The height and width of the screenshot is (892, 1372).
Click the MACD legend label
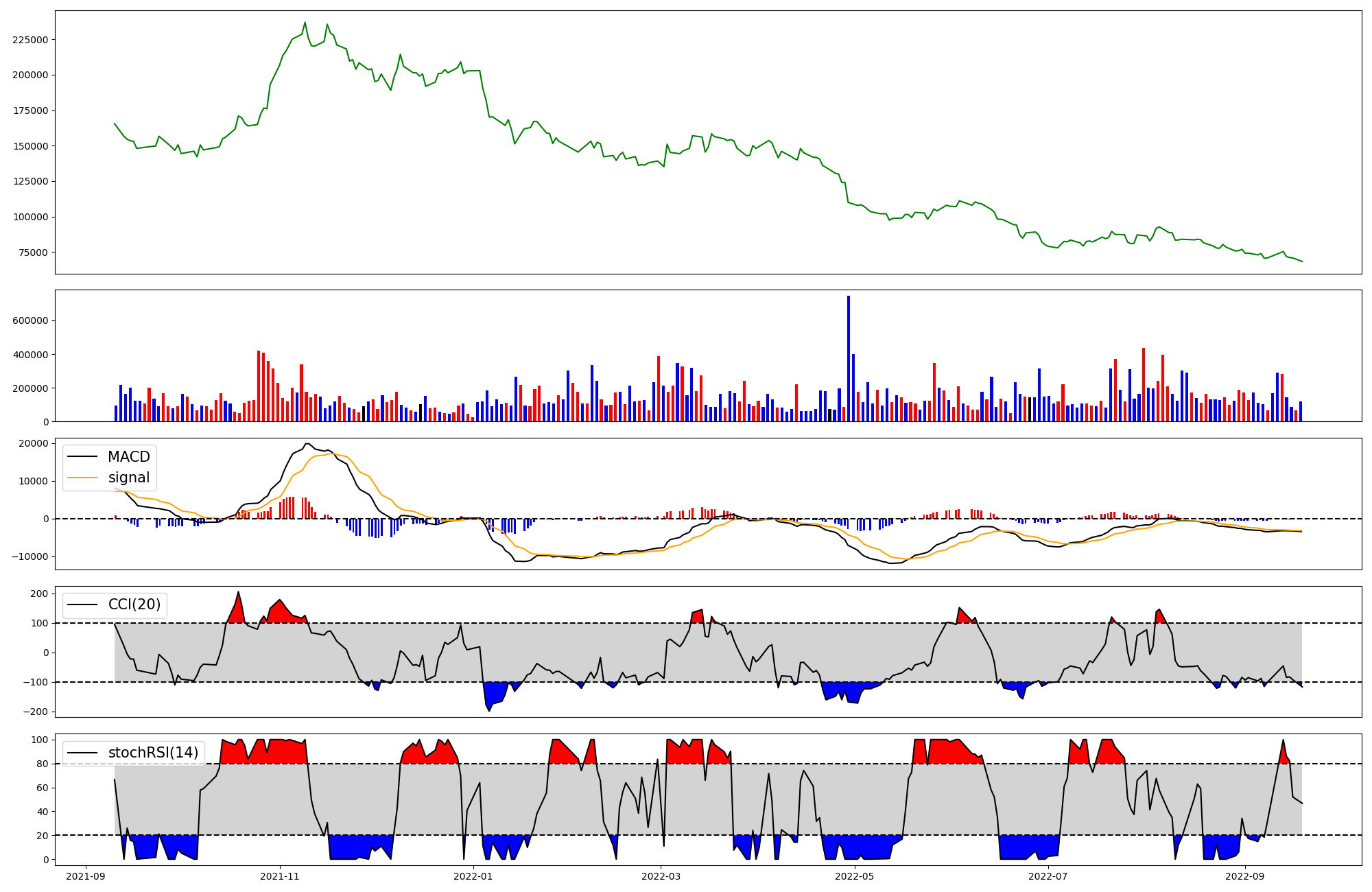(128, 457)
